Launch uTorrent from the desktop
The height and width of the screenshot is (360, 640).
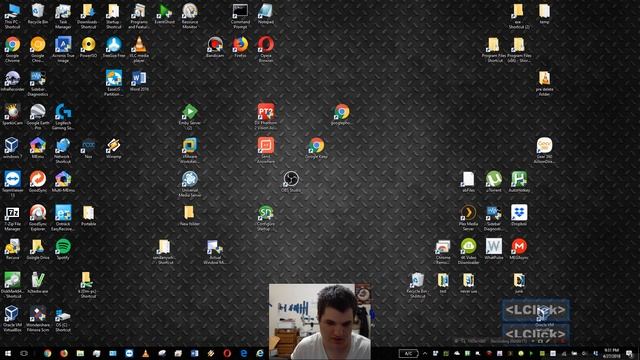[x=493, y=182]
